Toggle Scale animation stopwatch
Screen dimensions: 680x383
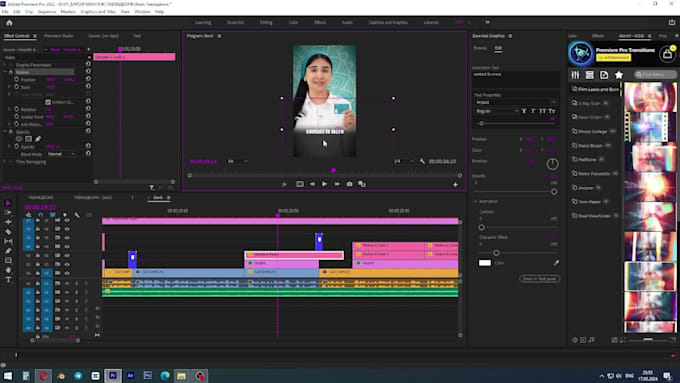point(16,87)
